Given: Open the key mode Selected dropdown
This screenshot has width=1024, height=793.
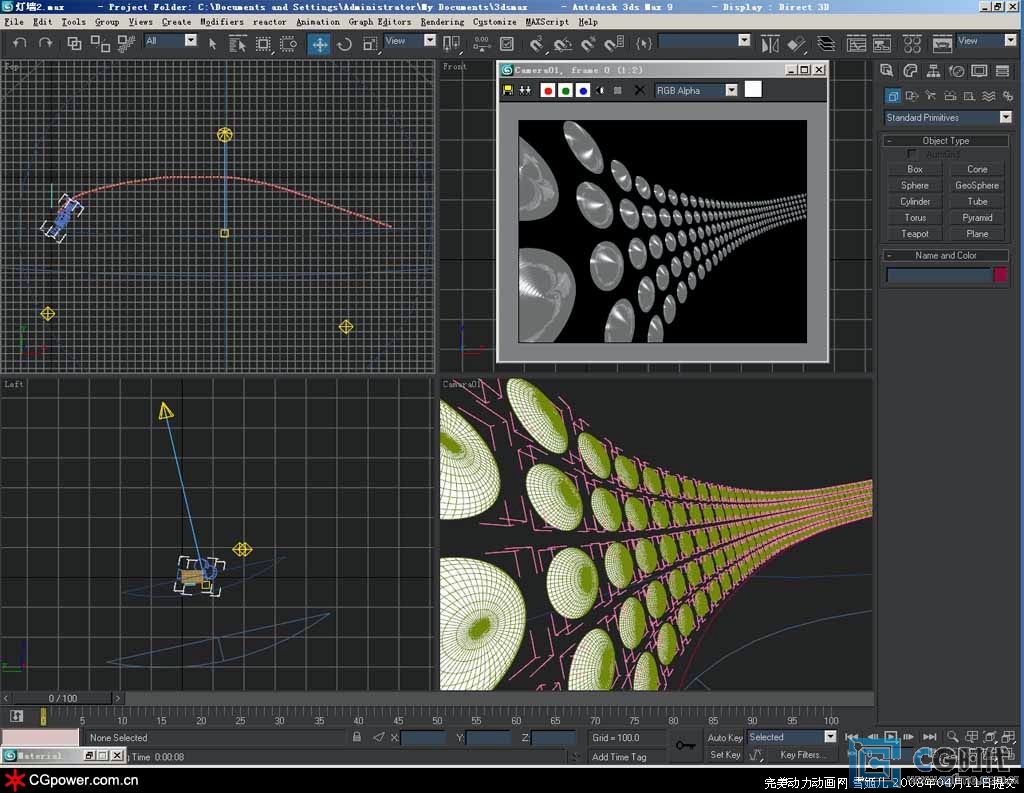Looking at the screenshot, I should pos(792,737).
